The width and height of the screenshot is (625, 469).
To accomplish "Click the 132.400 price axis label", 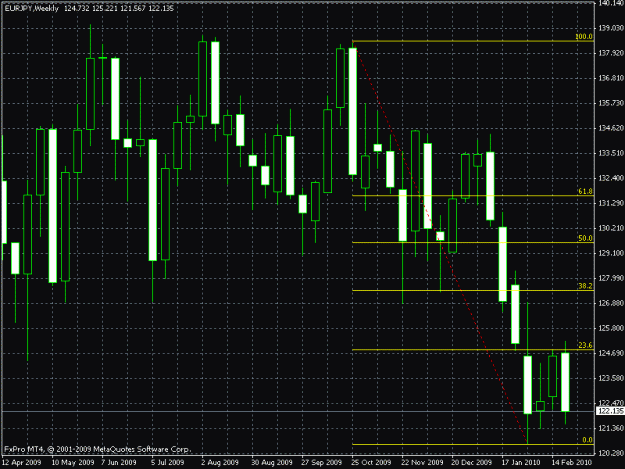I will tap(611, 178).
